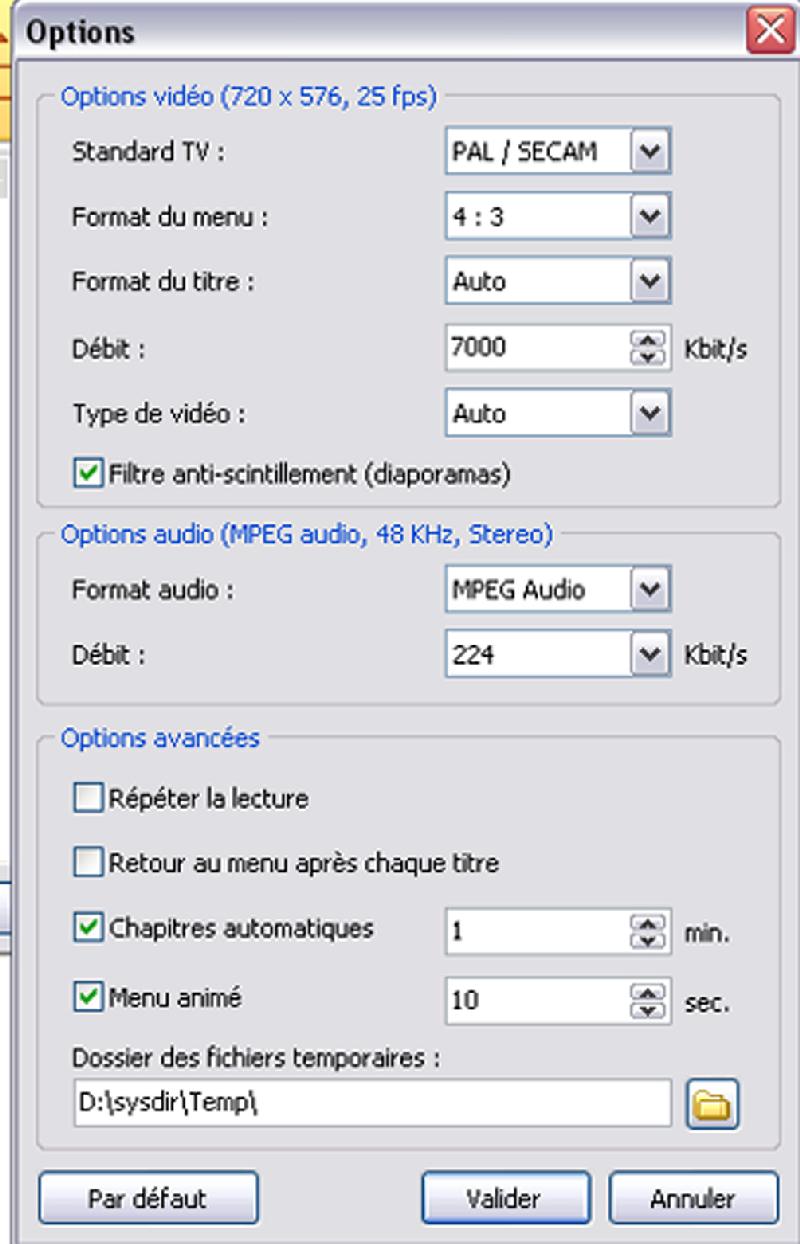Increase the video Débit with up arrow
800x1244 pixels.
[x=650, y=339]
